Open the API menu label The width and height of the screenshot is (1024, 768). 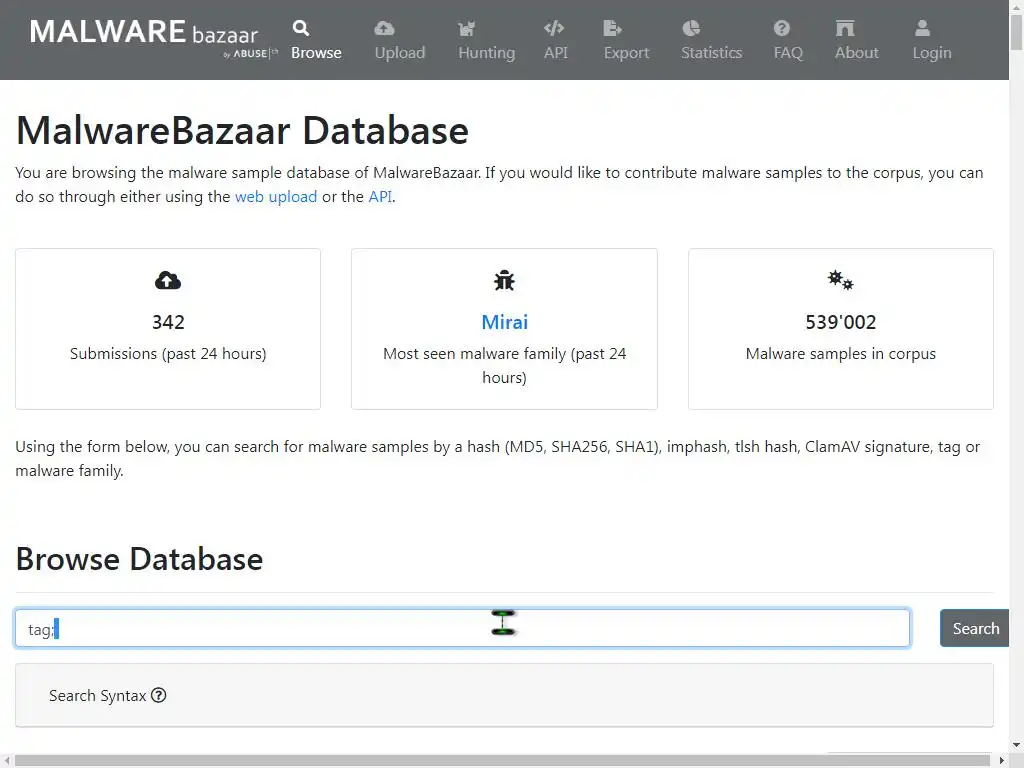tap(556, 53)
